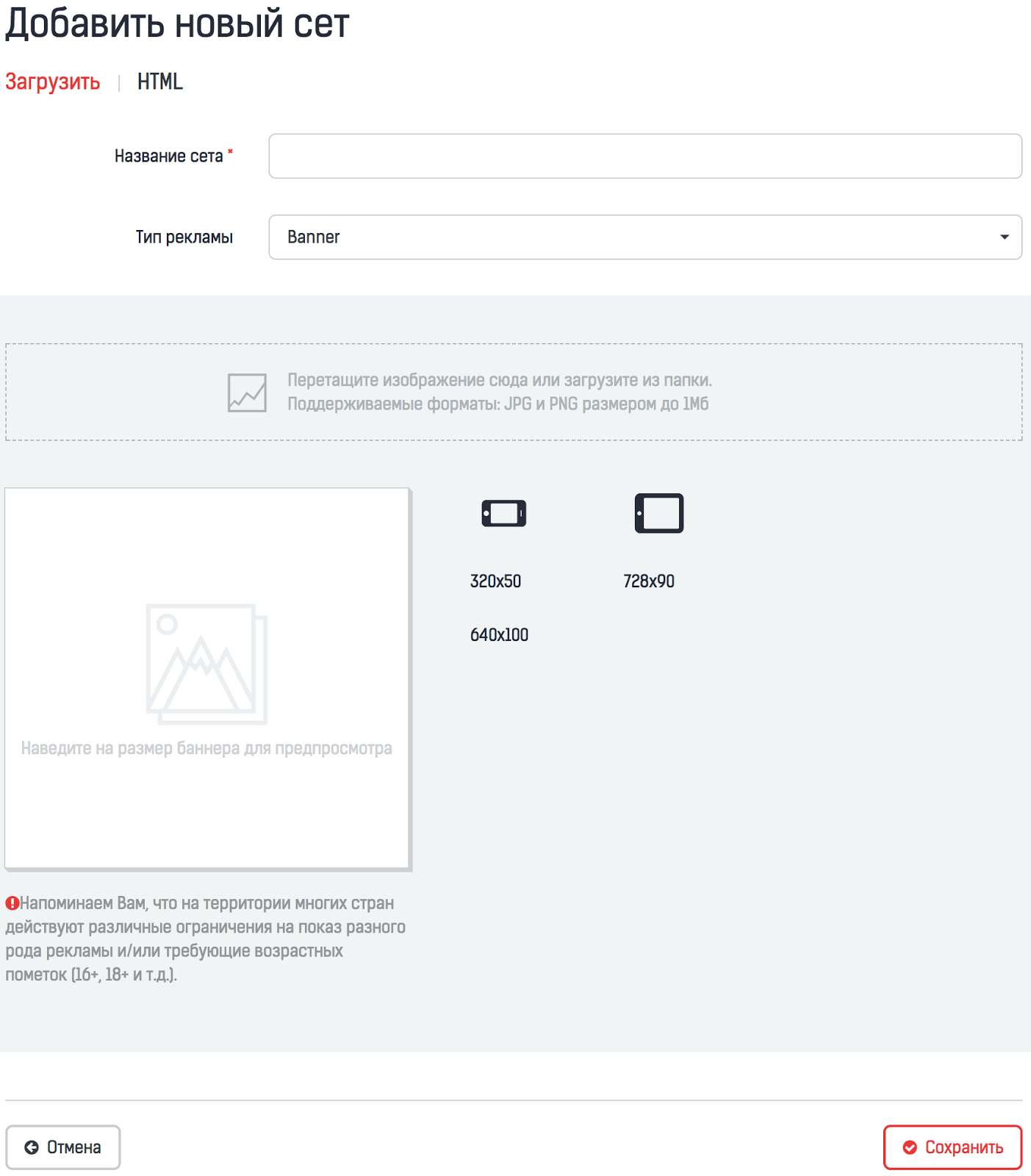This screenshot has width=1031, height=1176.
Task: Click the Название сета field label
Action: (x=168, y=157)
